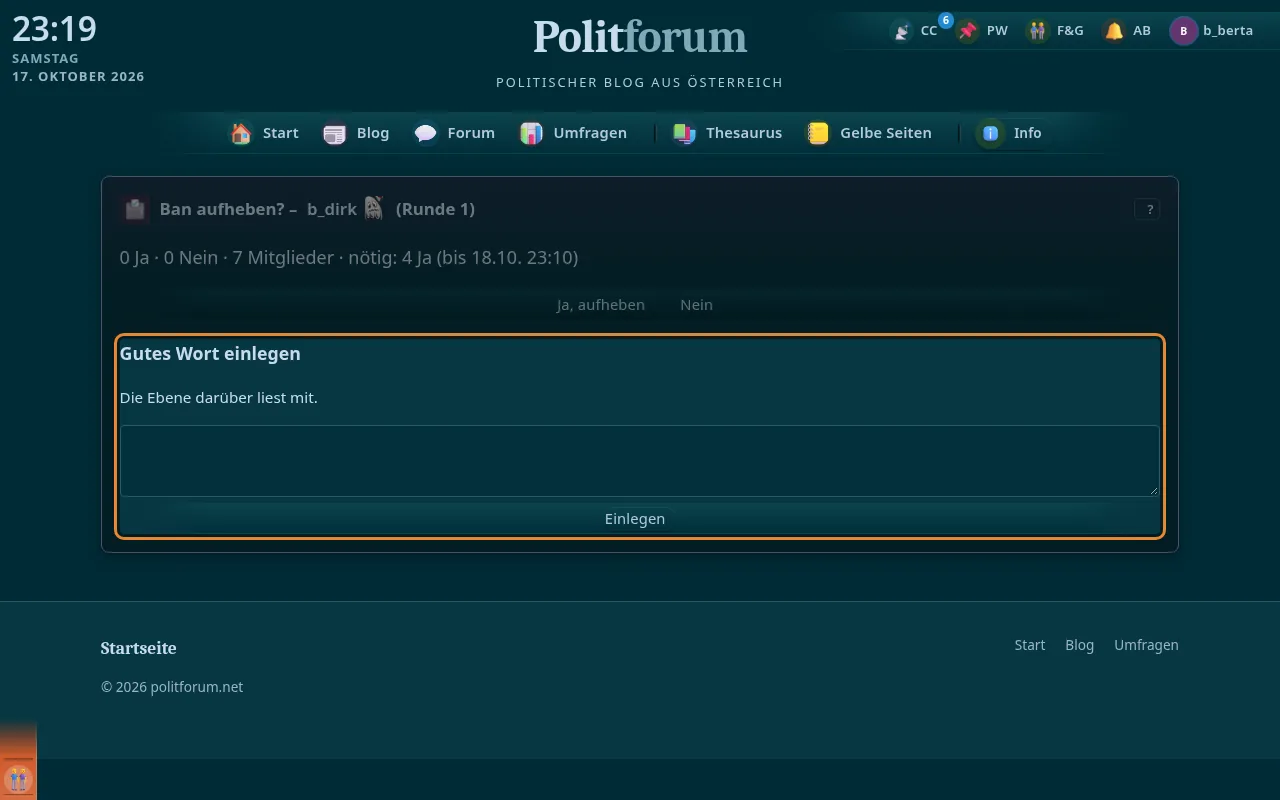Click the orange people icon at bottom-left corner

tap(17, 778)
